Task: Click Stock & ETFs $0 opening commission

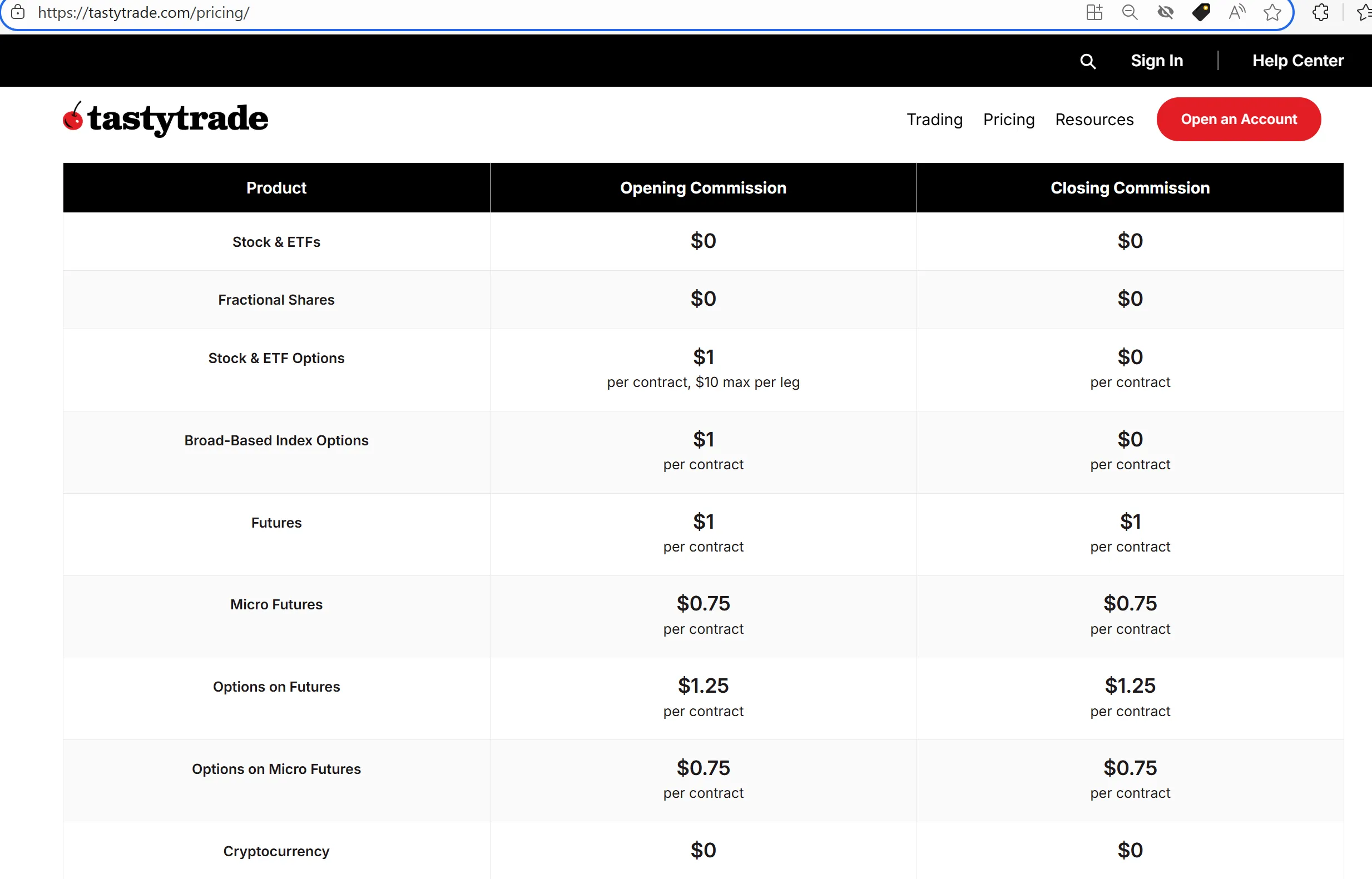Action: 703,241
